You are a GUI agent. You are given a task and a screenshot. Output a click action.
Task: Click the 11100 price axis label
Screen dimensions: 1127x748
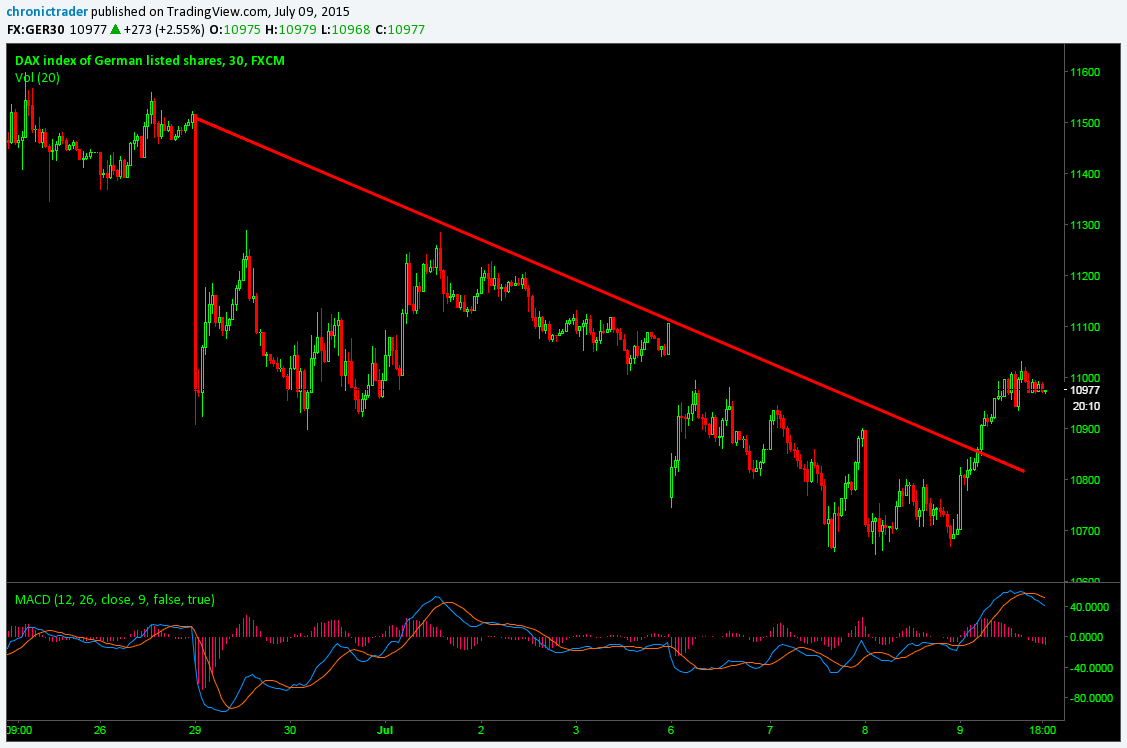(1085, 327)
